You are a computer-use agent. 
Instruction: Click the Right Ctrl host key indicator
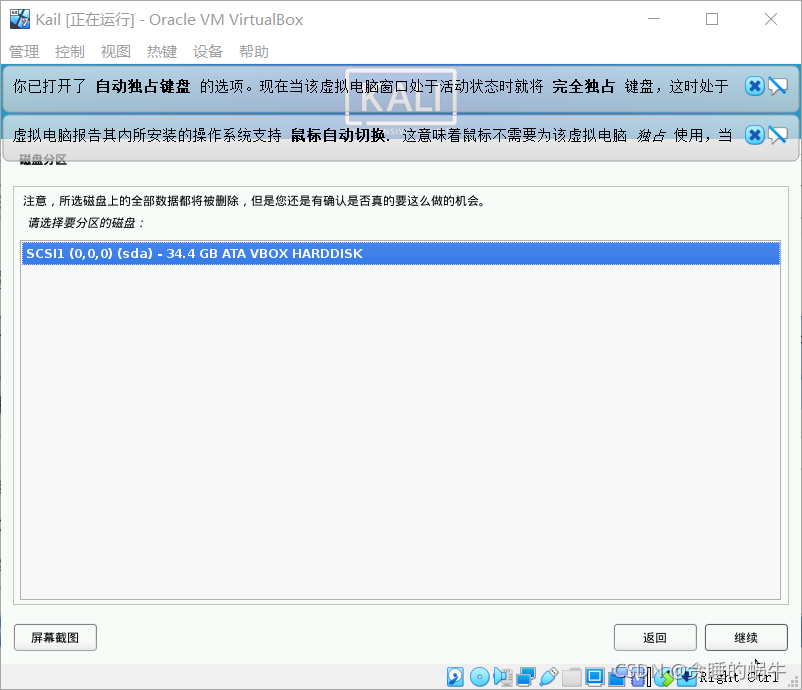[739, 677]
